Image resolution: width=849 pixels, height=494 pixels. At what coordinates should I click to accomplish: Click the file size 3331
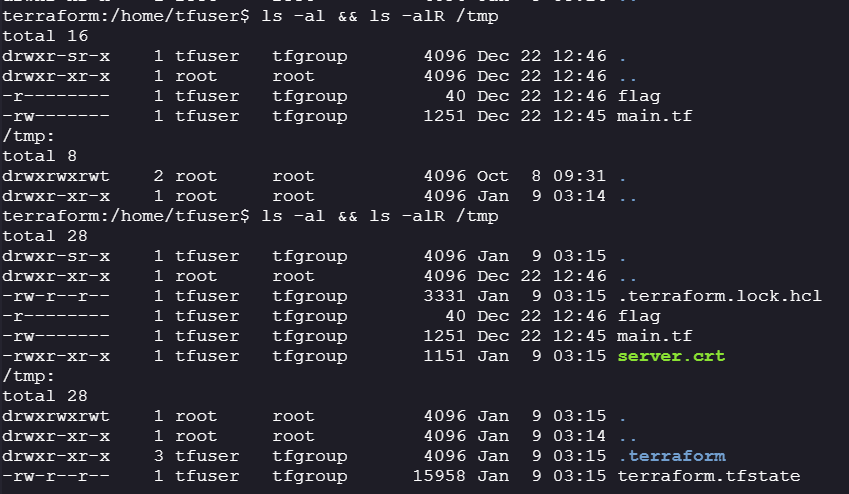pos(445,296)
